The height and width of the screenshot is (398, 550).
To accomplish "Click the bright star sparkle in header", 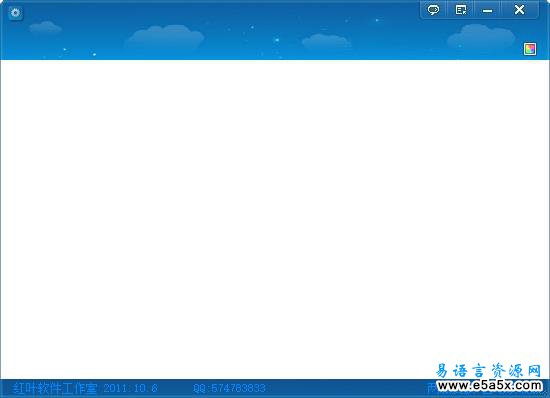I will tap(277, 40).
